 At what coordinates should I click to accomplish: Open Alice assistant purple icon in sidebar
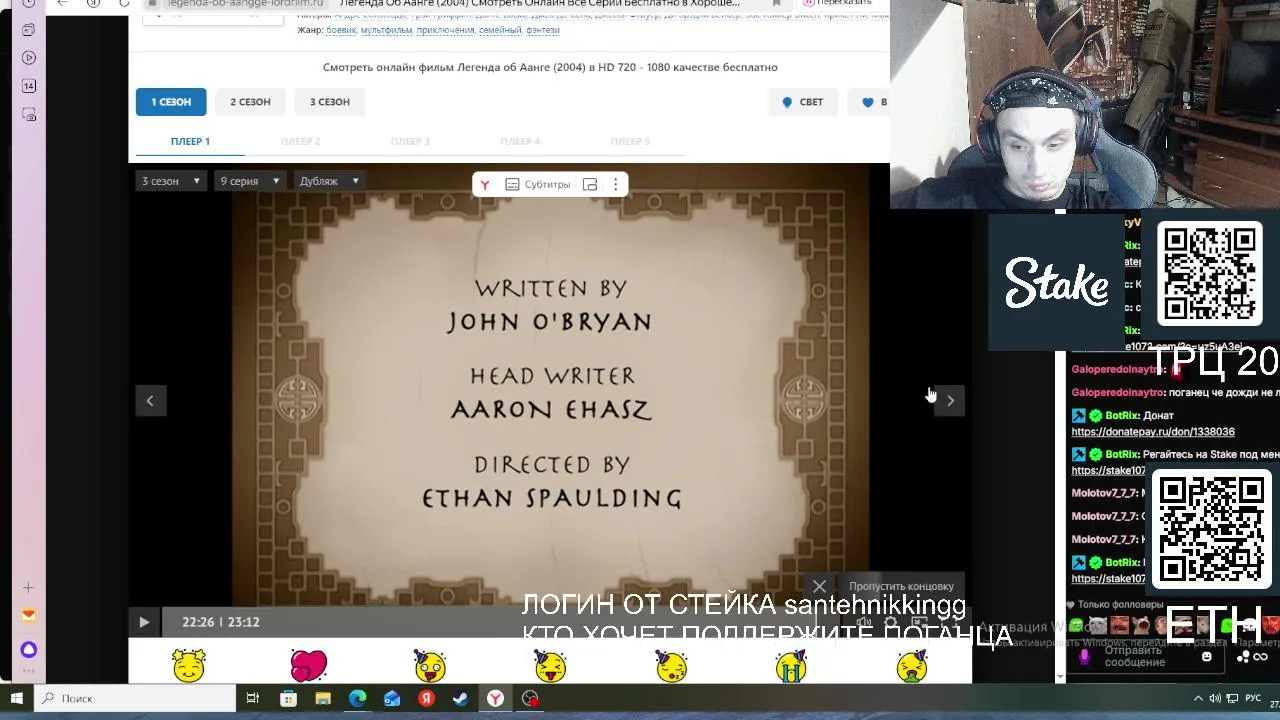29,650
